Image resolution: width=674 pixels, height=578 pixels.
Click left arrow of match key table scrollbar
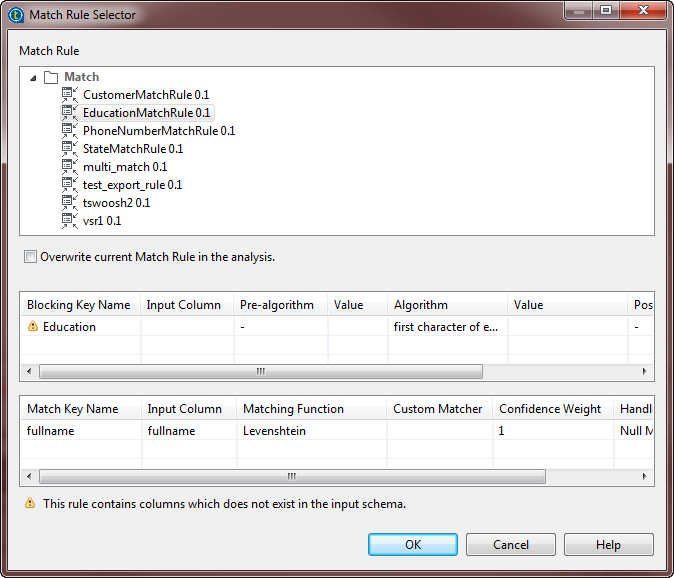(29, 476)
